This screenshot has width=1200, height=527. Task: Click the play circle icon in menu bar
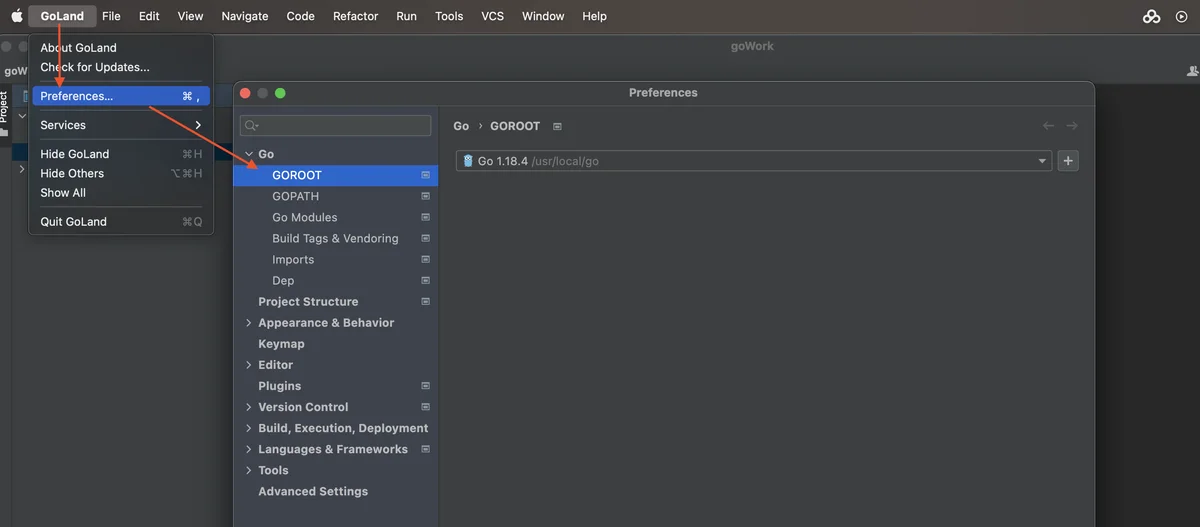click(x=1181, y=16)
